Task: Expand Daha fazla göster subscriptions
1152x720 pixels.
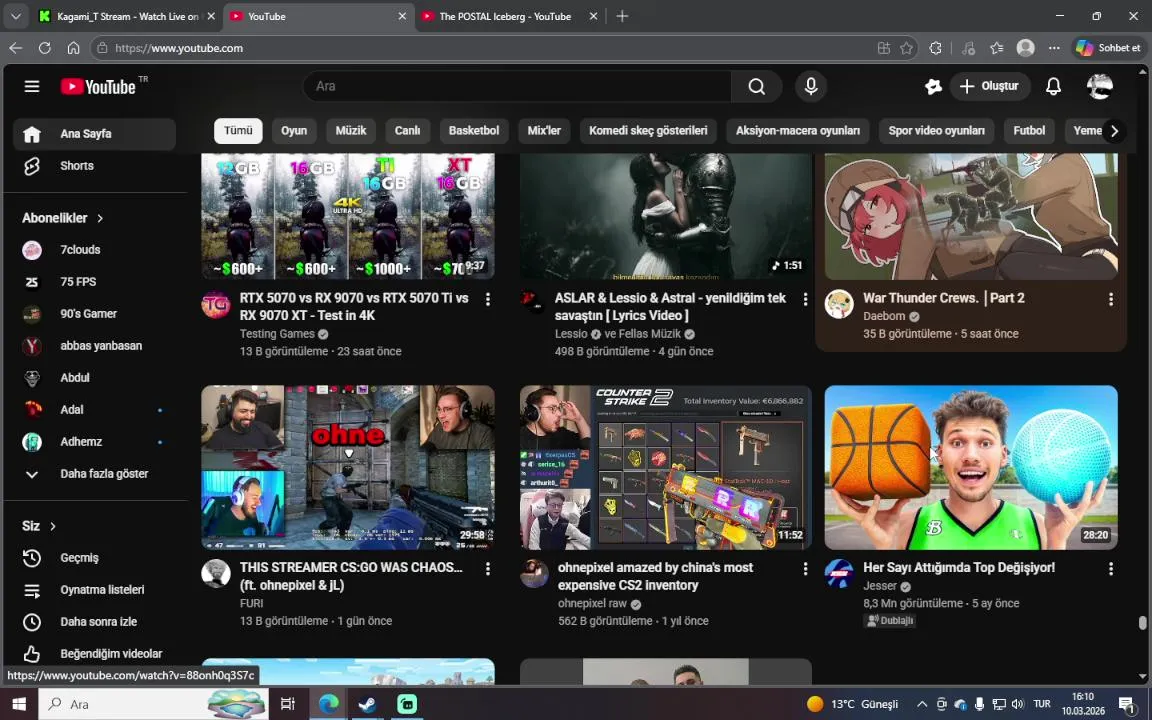Action: click(94, 475)
